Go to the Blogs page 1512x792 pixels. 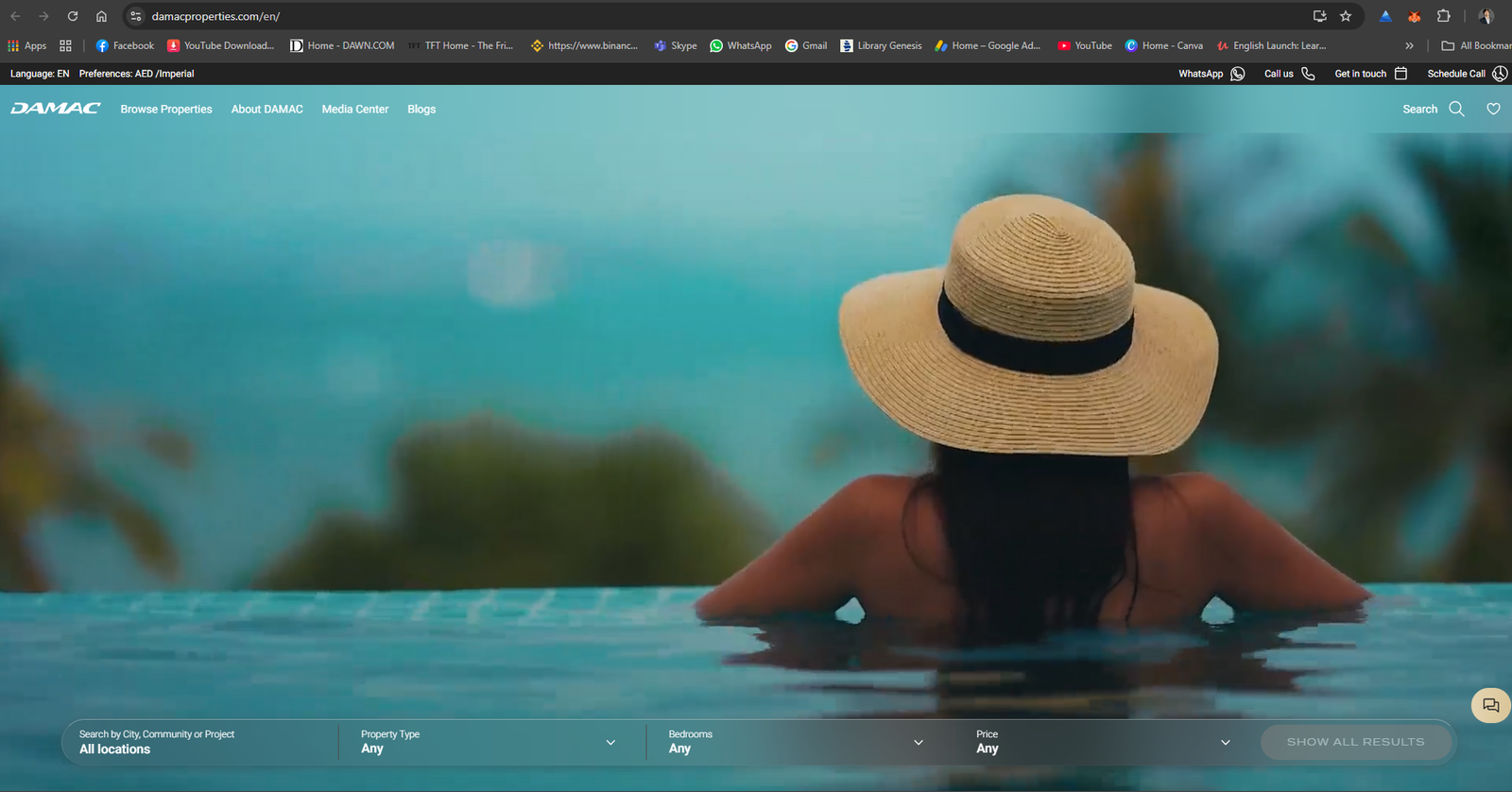pos(421,110)
